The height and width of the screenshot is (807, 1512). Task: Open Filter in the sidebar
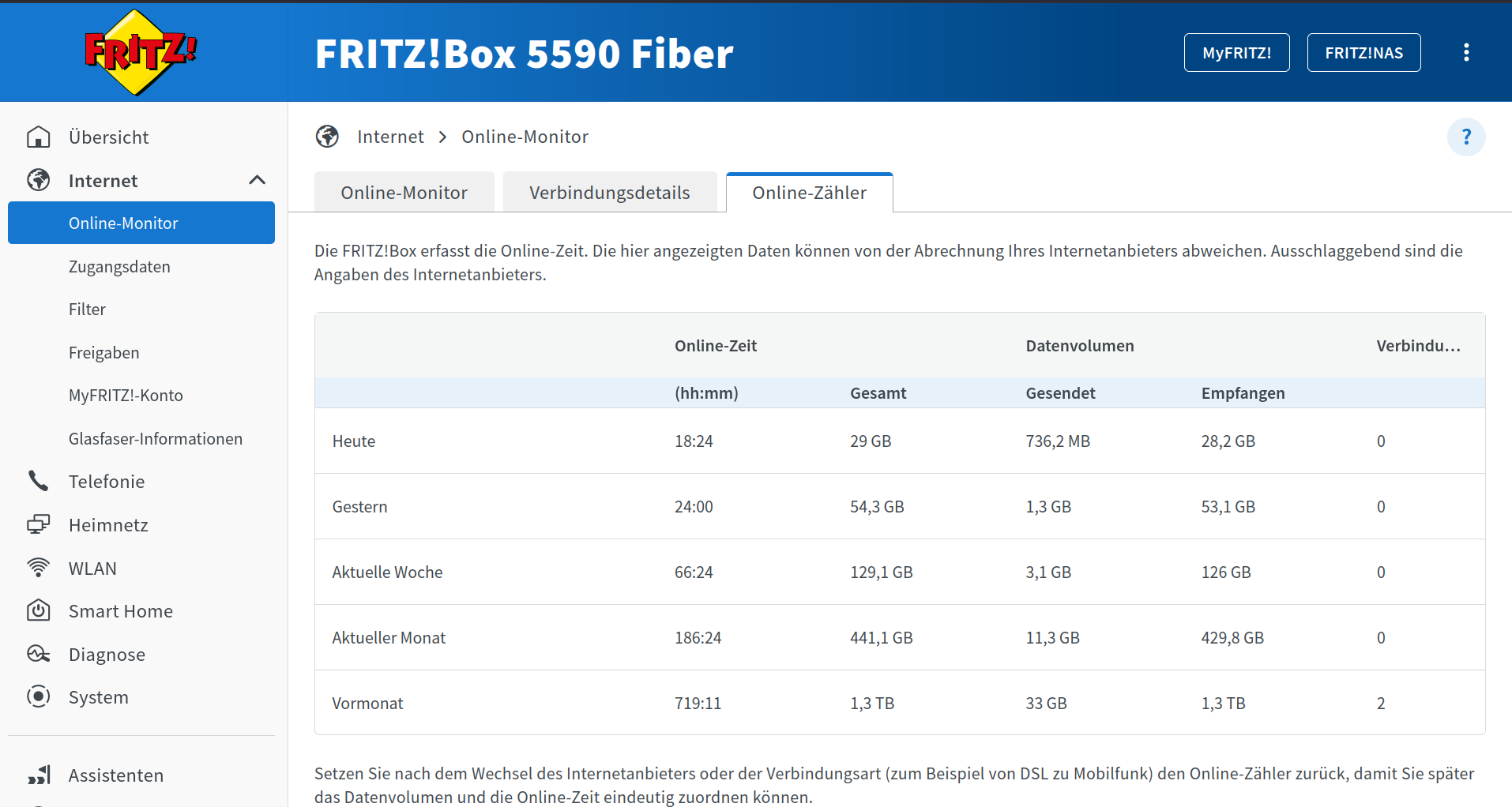87,309
